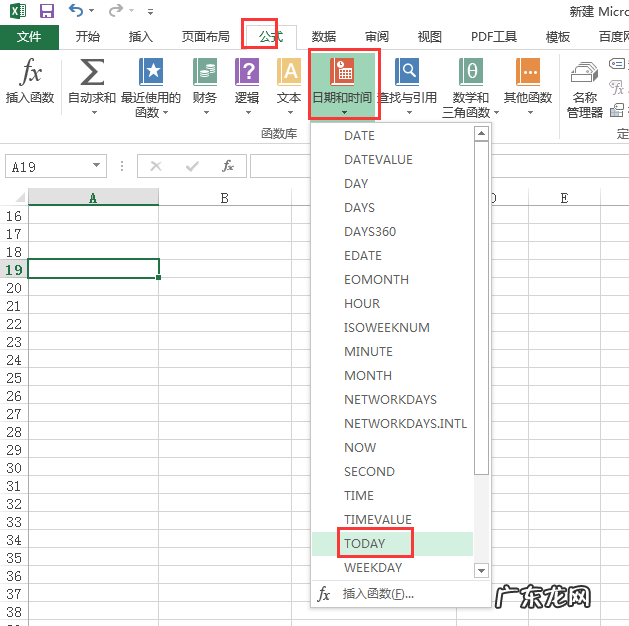Screen dimensions: 629x626
Task: Click the function list scroll up arrow
Action: [481, 133]
